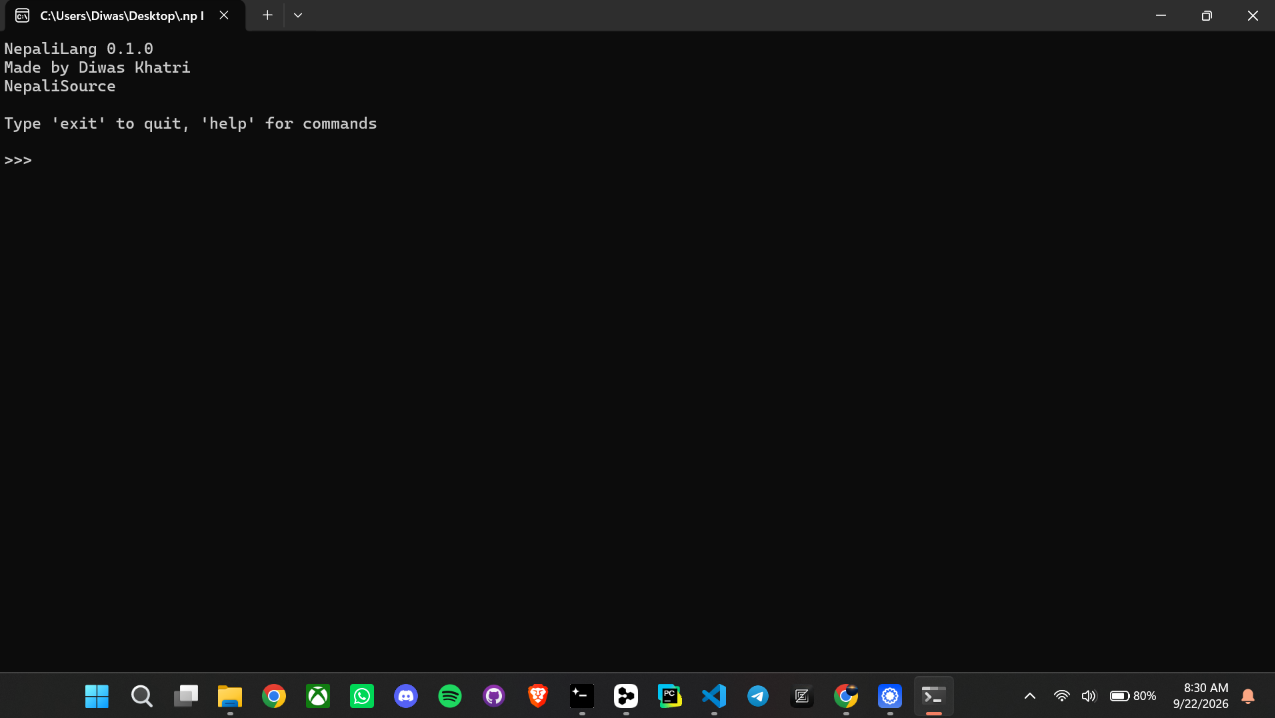Click the battery 80% indicator

click(1133, 696)
